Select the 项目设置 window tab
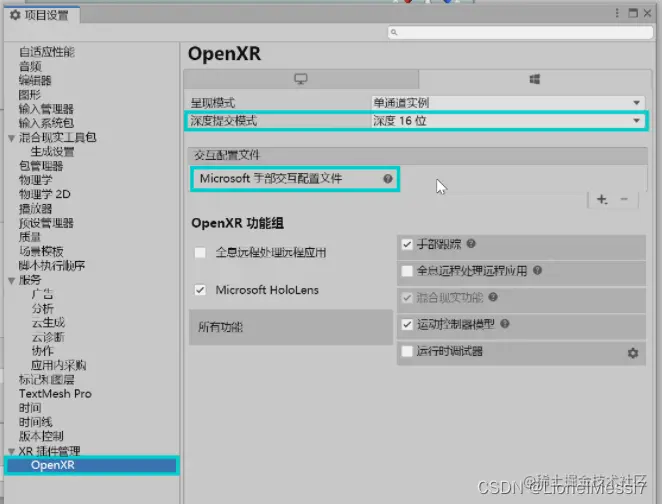 pos(42,15)
